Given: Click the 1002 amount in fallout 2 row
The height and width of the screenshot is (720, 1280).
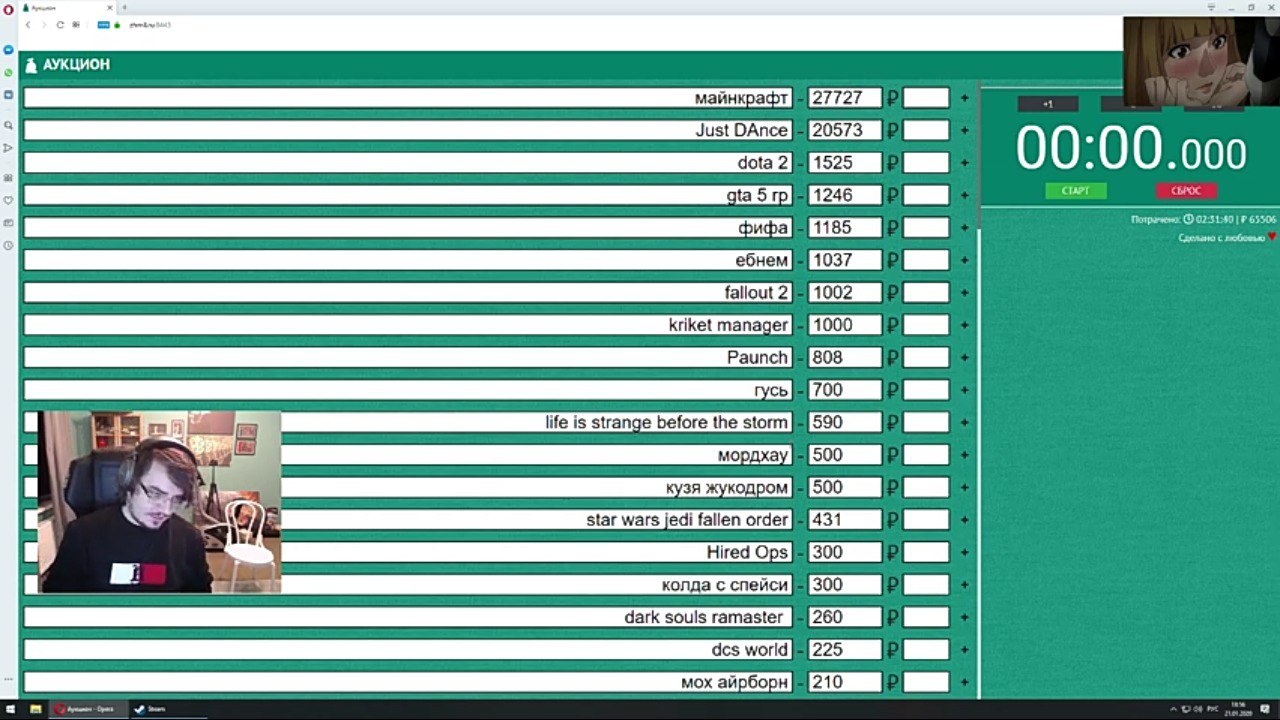Looking at the screenshot, I should 845,293.
